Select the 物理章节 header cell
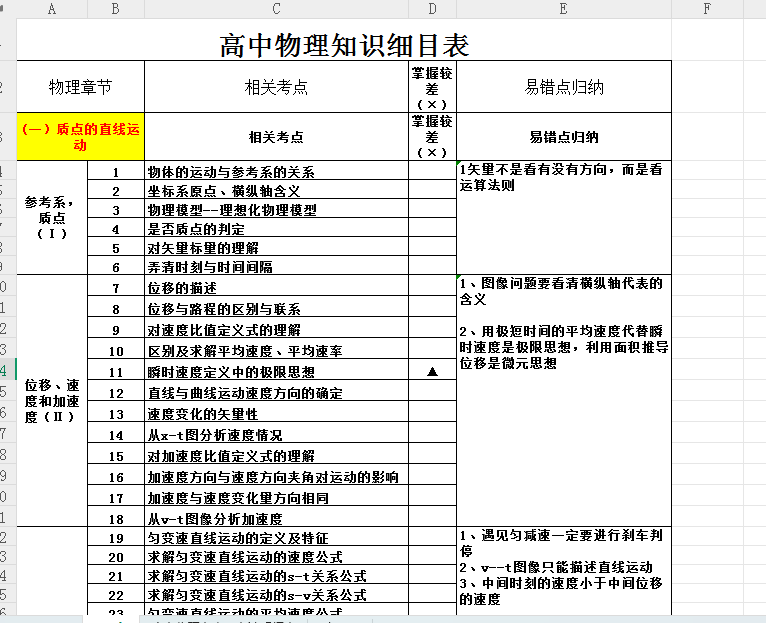766x623 pixels. point(81,87)
